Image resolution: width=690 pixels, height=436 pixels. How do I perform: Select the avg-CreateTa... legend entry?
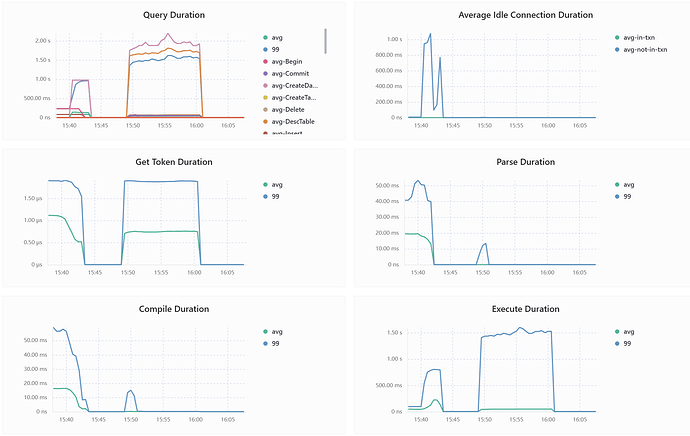click(290, 98)
